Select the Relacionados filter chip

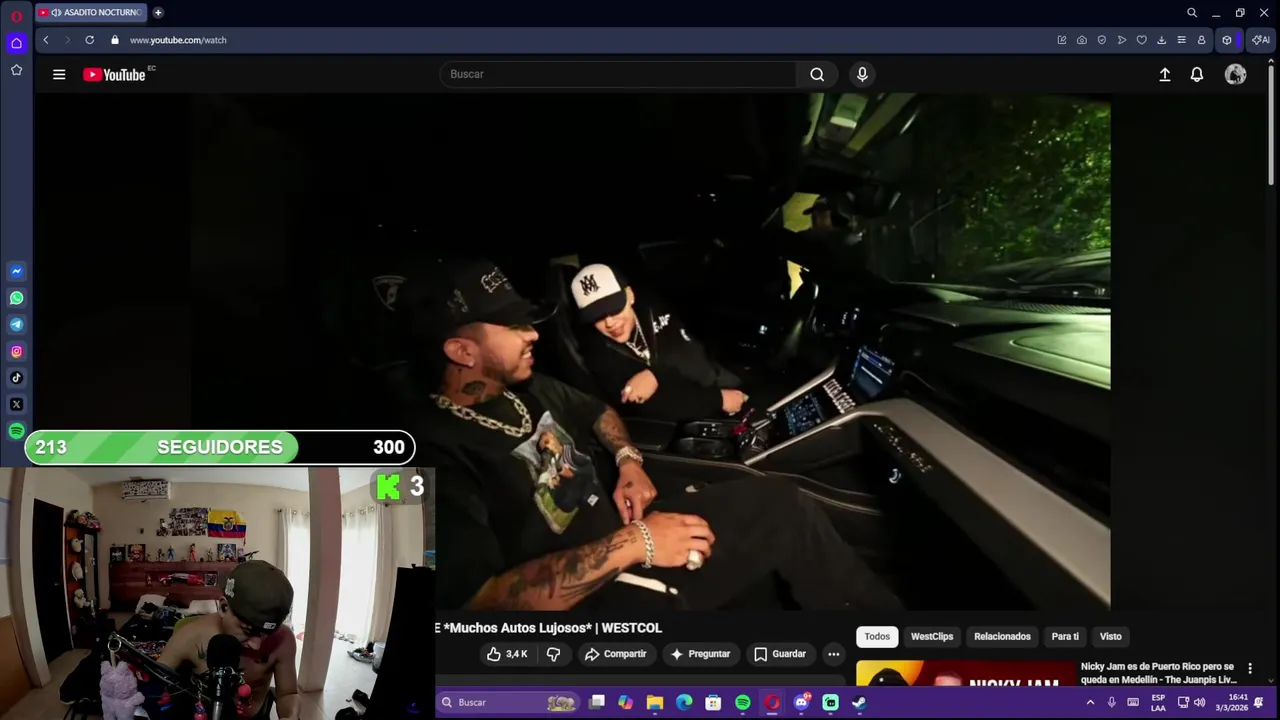1002,636
